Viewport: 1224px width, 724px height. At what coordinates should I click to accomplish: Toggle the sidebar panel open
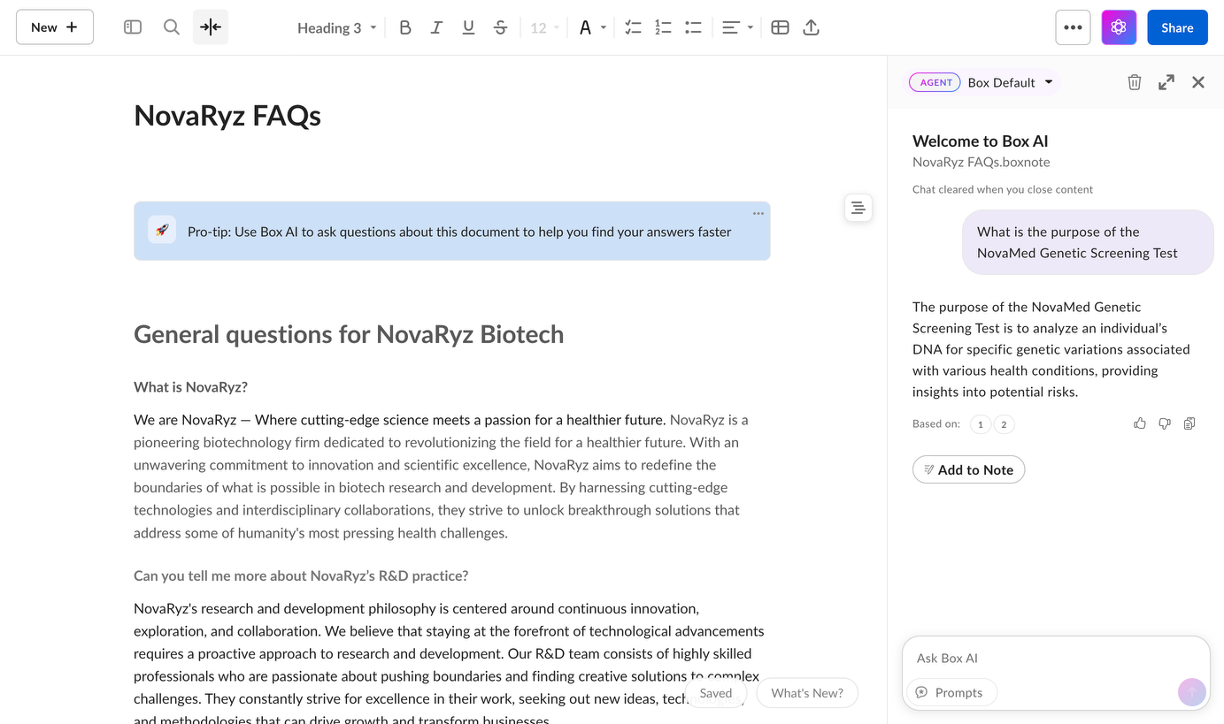coord(132,27)
